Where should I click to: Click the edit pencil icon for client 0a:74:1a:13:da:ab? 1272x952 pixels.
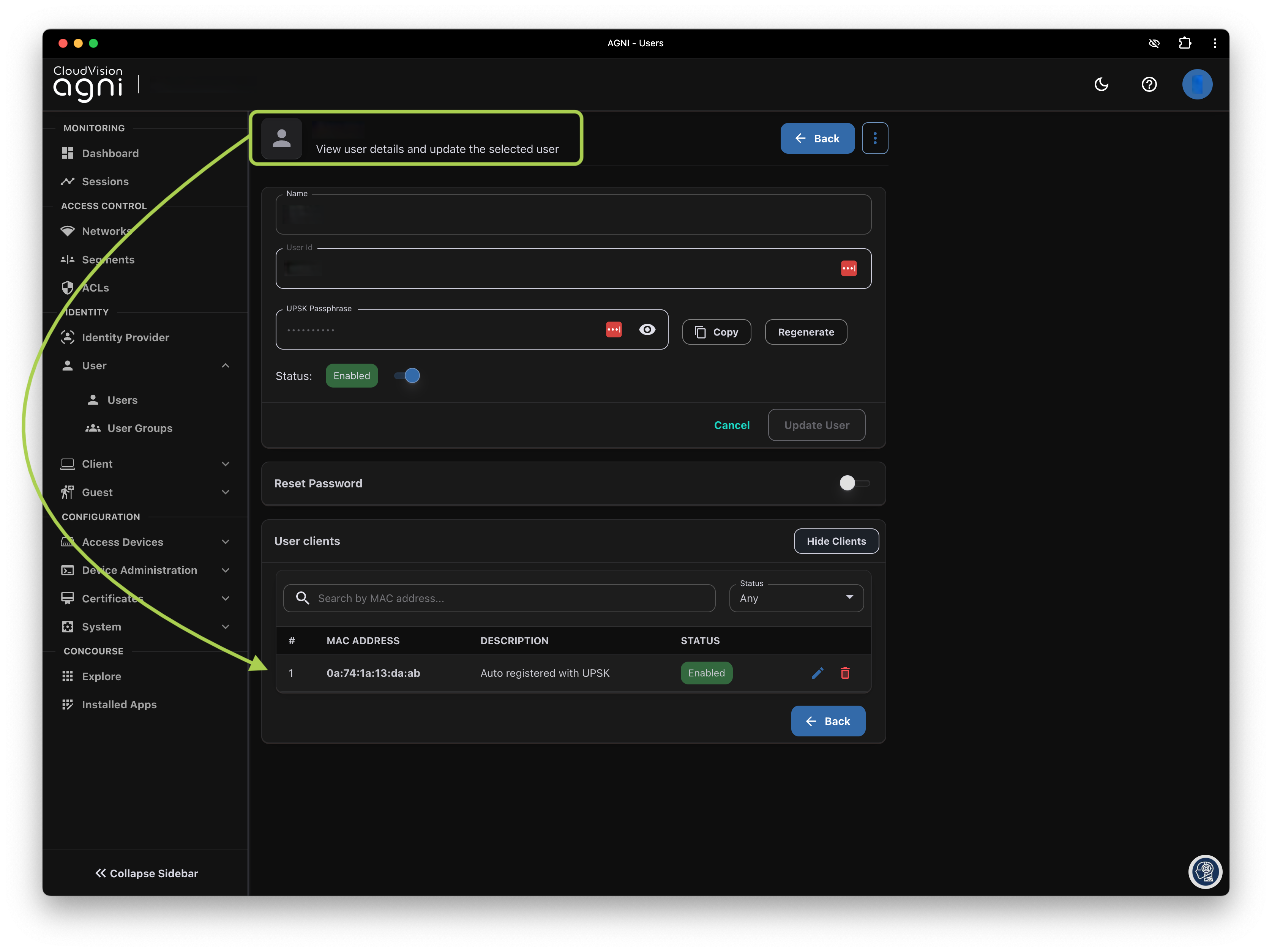(817, 673)
